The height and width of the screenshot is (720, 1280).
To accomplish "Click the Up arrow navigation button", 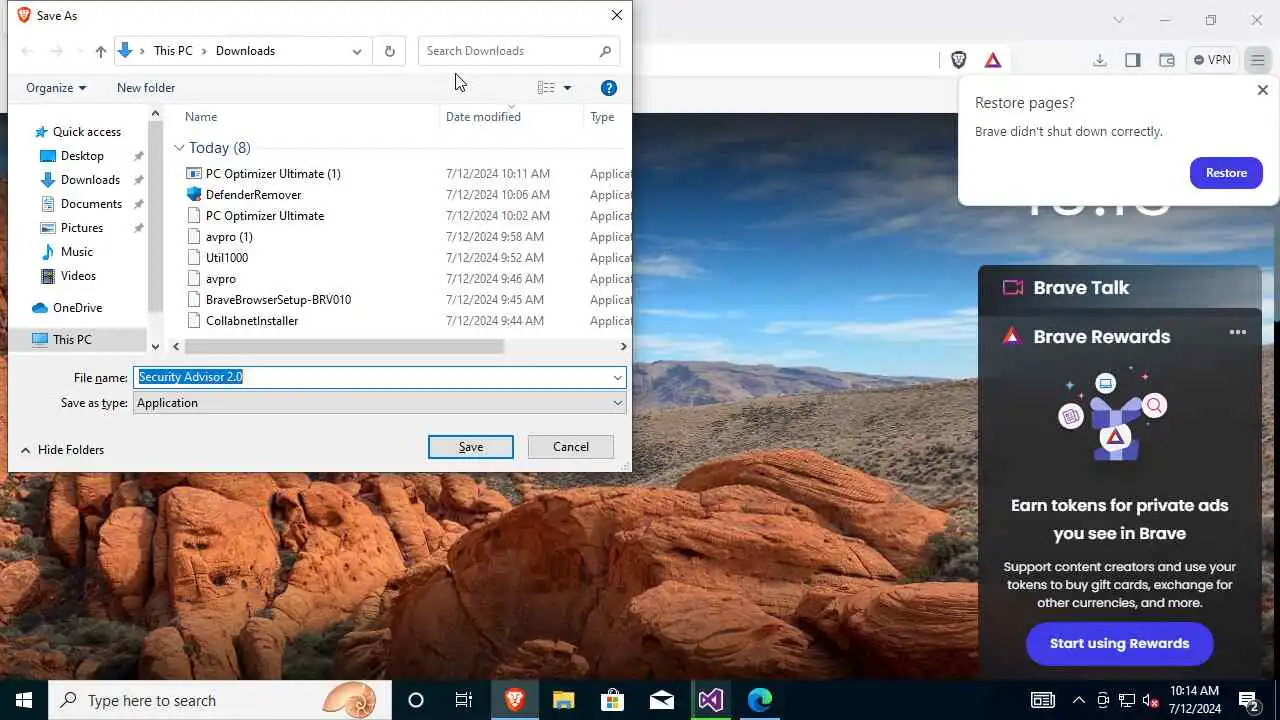I will [100, 51].
